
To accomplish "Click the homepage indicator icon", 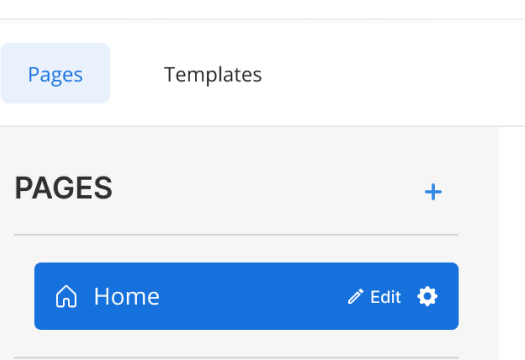I will click(x=66, y=296).
